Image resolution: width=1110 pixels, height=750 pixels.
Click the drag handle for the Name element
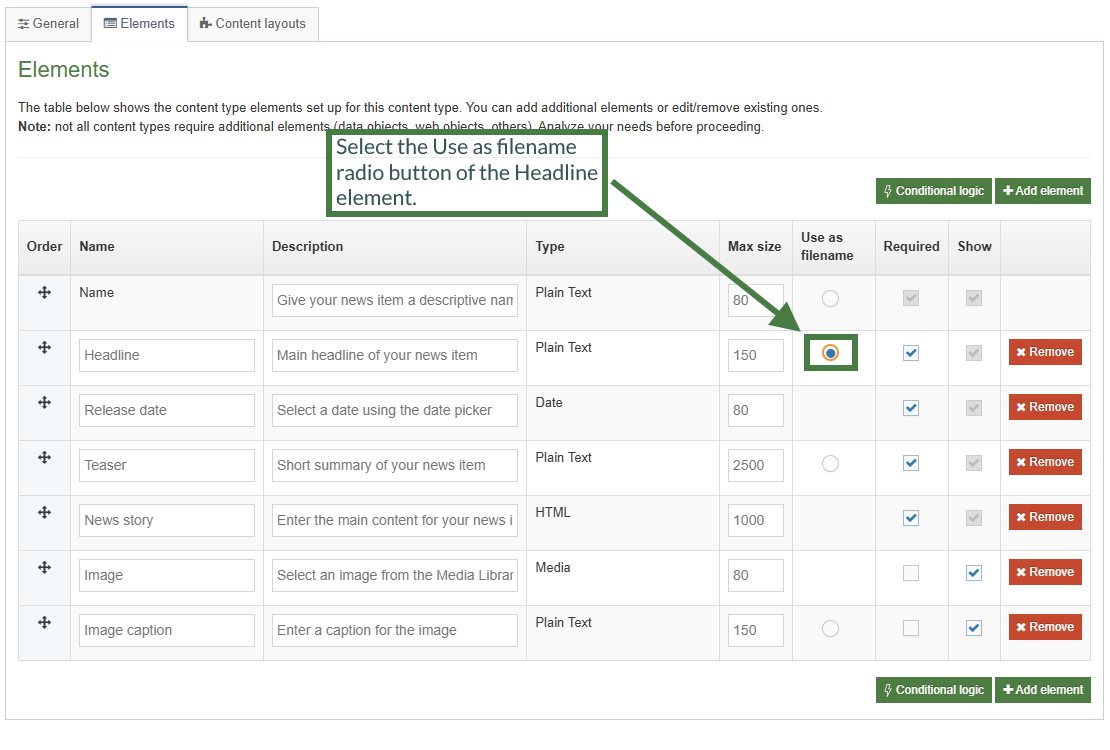point(42,292)
